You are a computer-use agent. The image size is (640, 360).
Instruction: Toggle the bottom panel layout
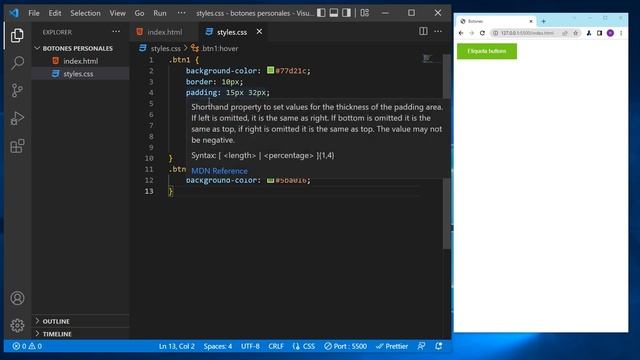pos(334,13)
